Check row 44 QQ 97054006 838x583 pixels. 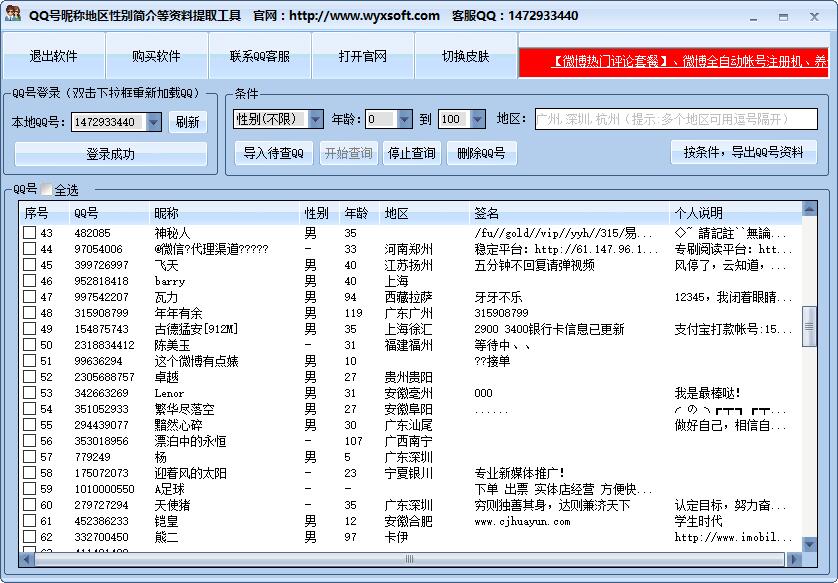point(30,248)
